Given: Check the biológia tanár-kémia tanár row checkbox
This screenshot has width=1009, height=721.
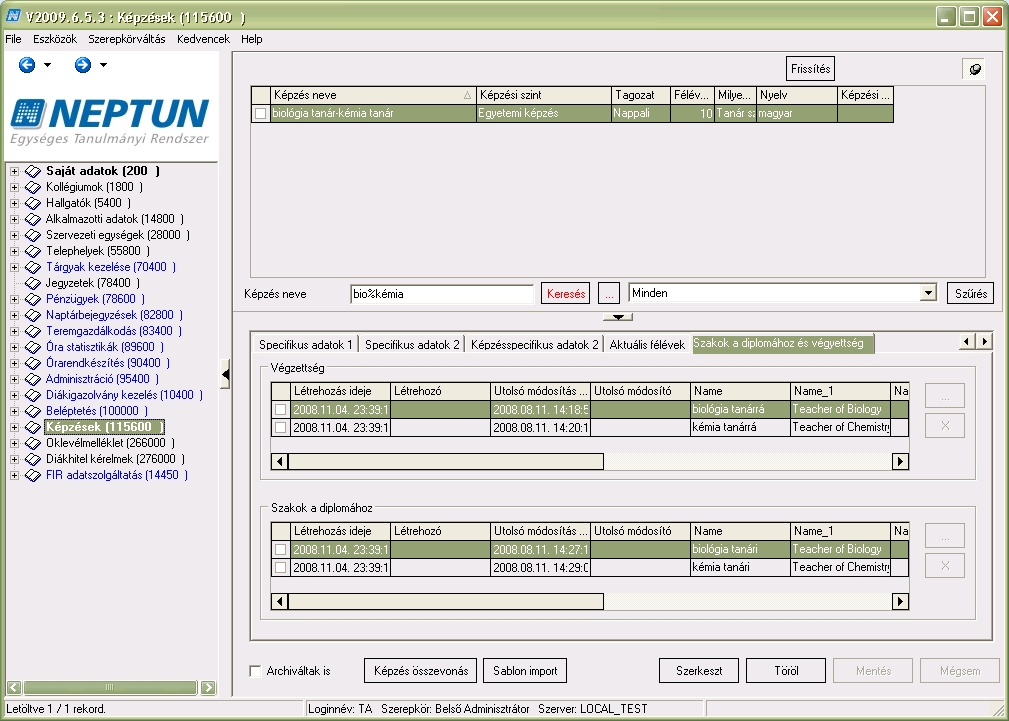Looking at the screenshot, I should 261,114.
